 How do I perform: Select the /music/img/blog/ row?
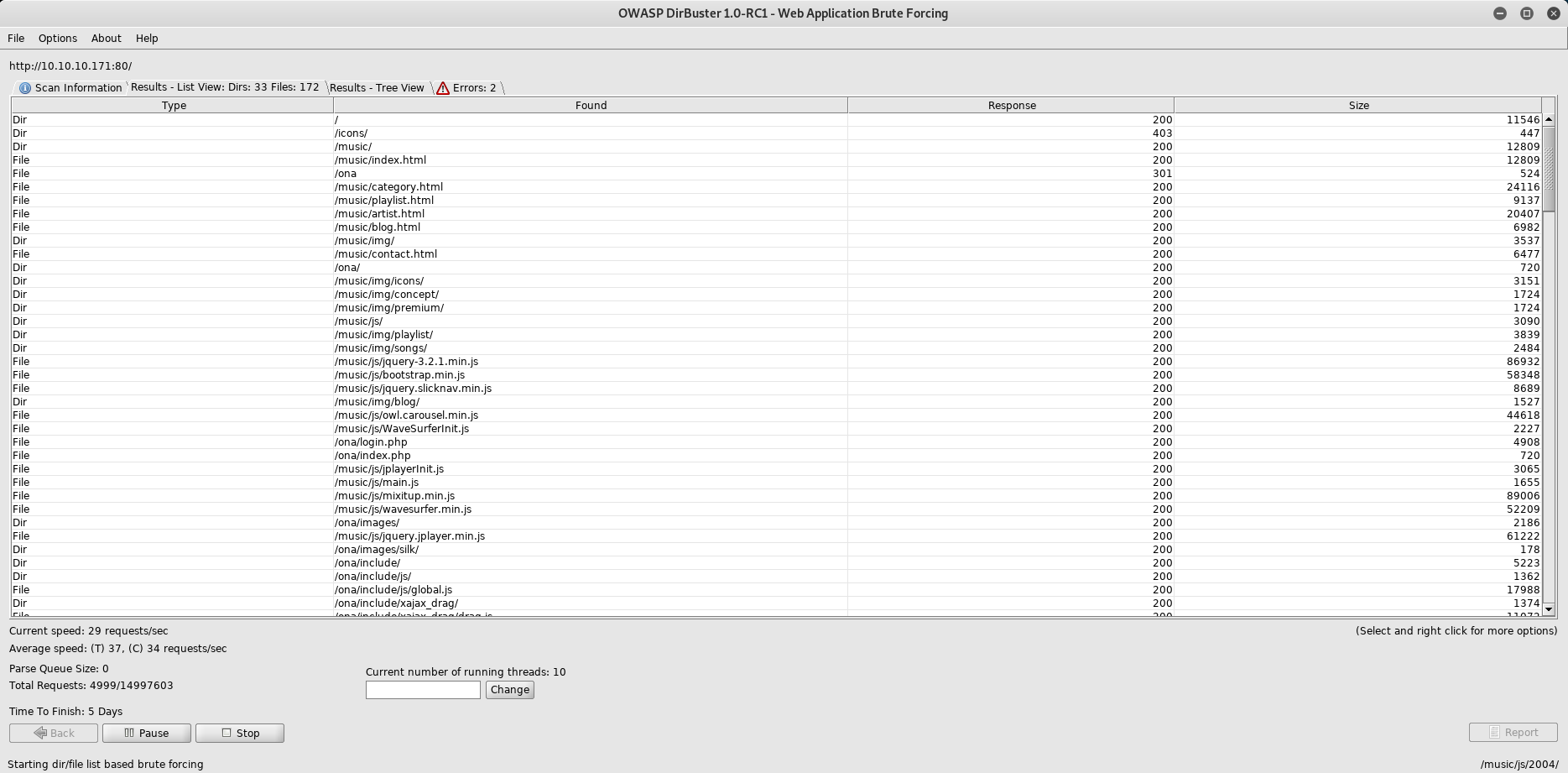[776, 401]
